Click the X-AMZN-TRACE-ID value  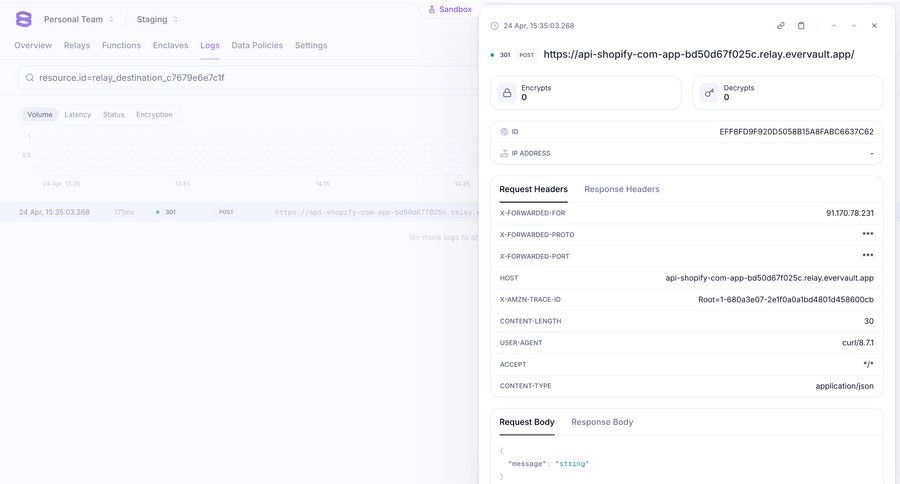click(x=786, y=300)
